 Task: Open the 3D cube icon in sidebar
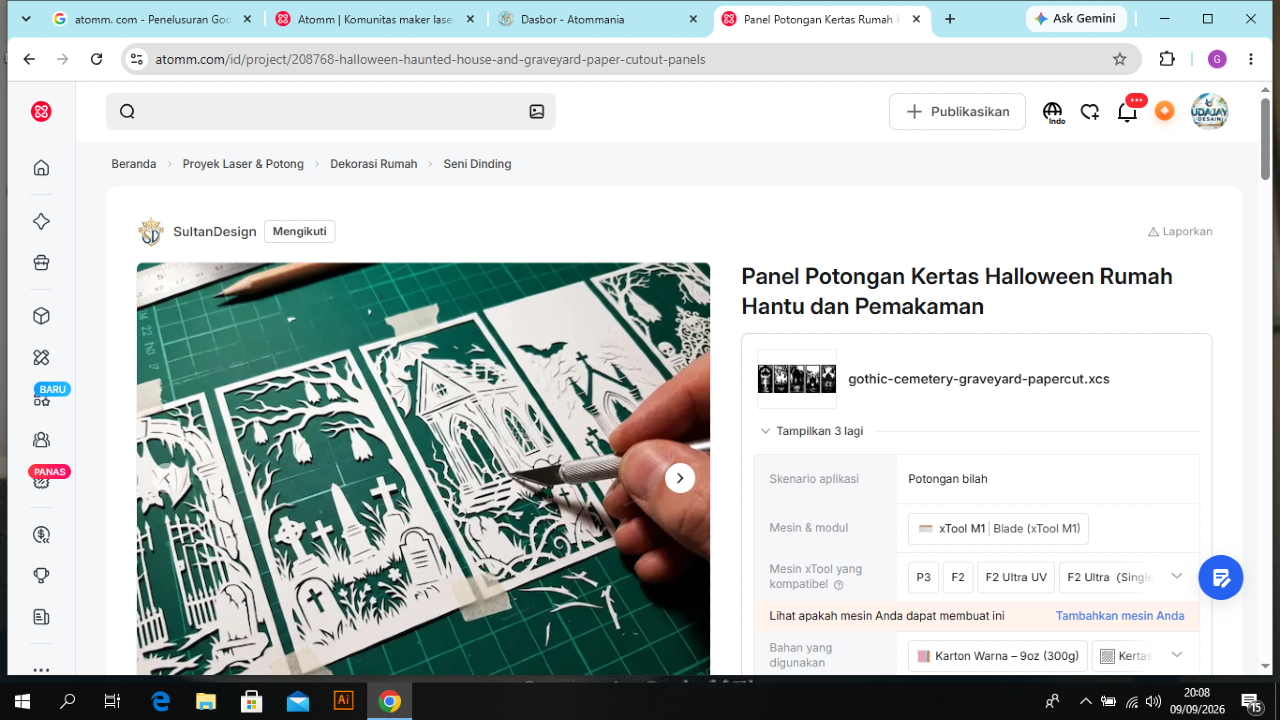(41, 316)
